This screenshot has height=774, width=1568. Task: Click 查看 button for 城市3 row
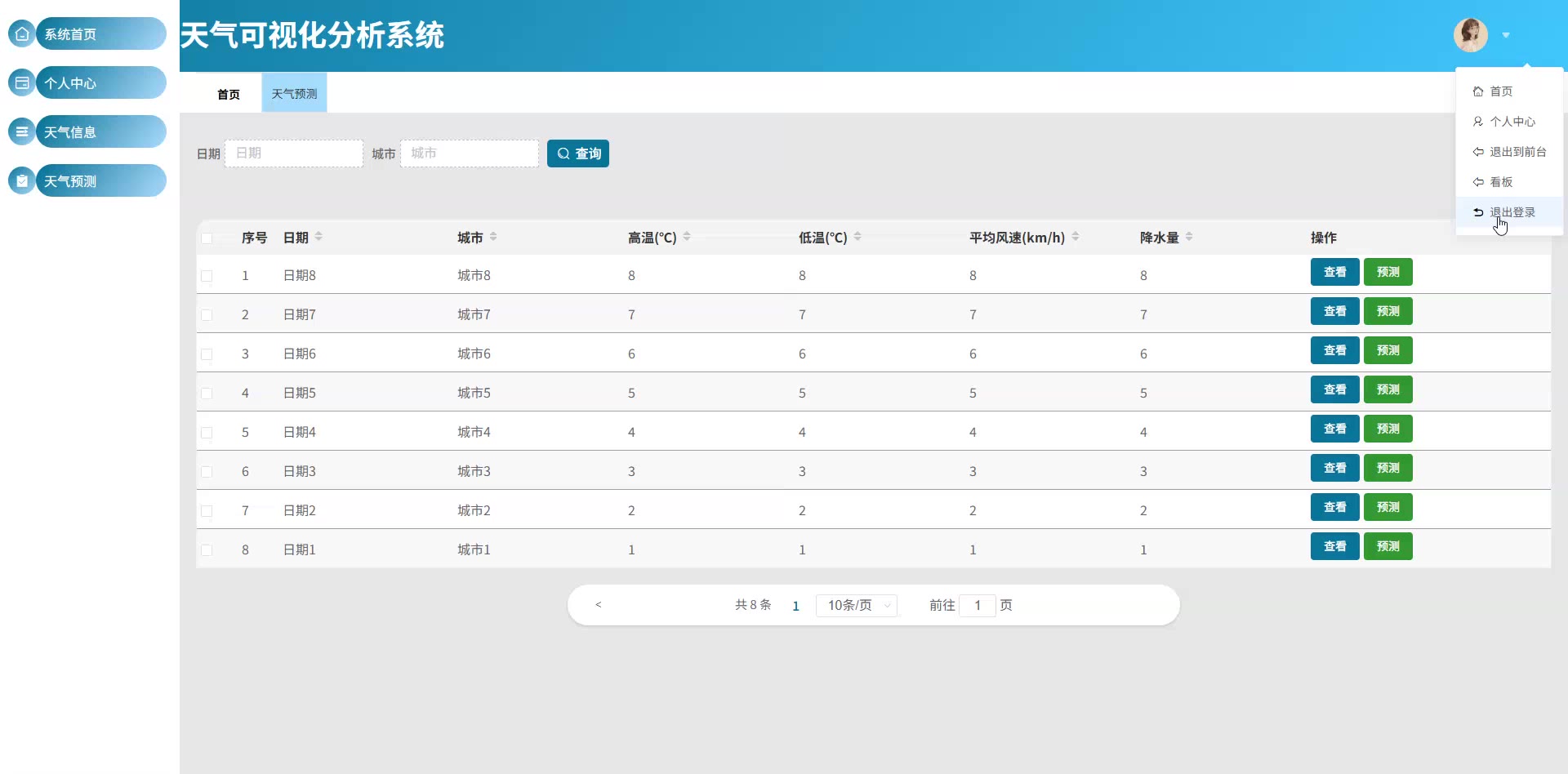point(1334,468)
